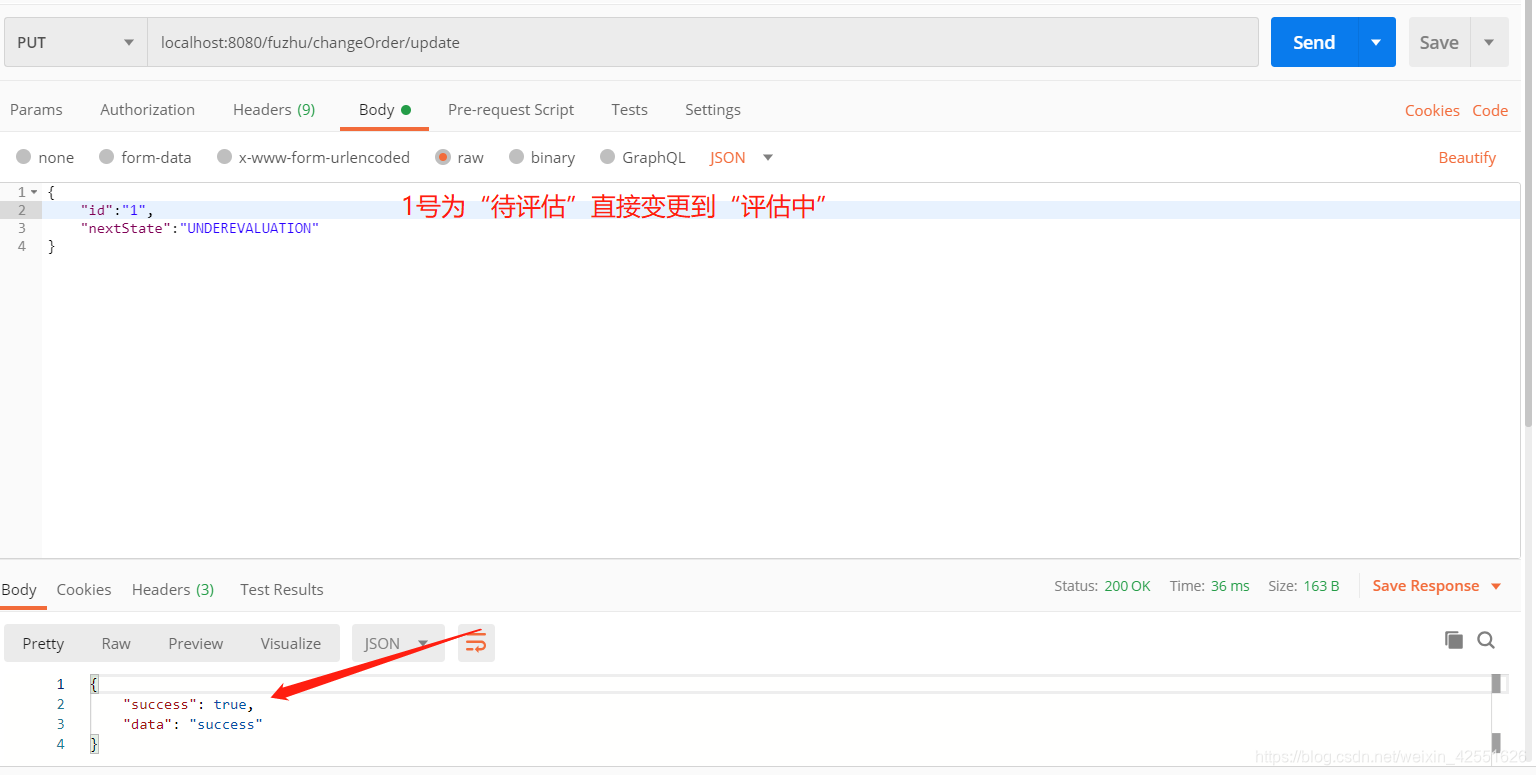The width and height of the screenshot is (1536, 775).
Task: Switch to response Body tab
Action: click(x=19, y=589)
